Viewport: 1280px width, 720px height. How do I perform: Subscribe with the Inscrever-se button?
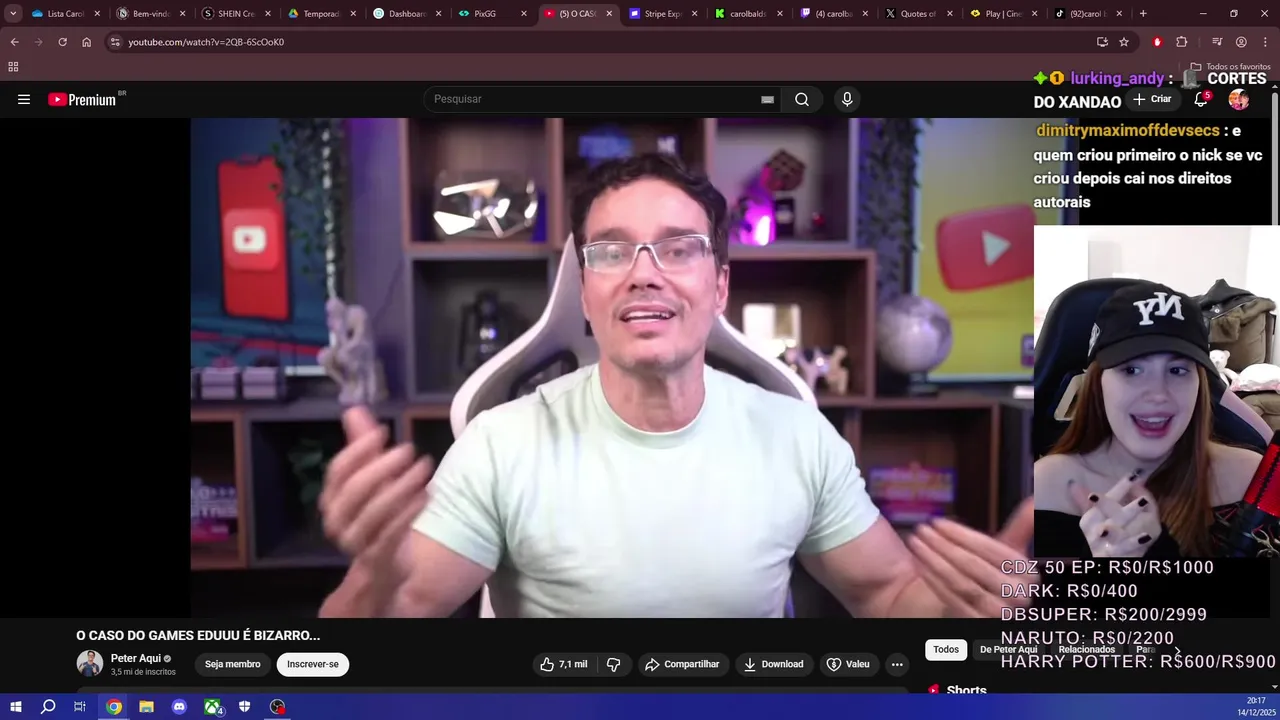tap(313, 664)
